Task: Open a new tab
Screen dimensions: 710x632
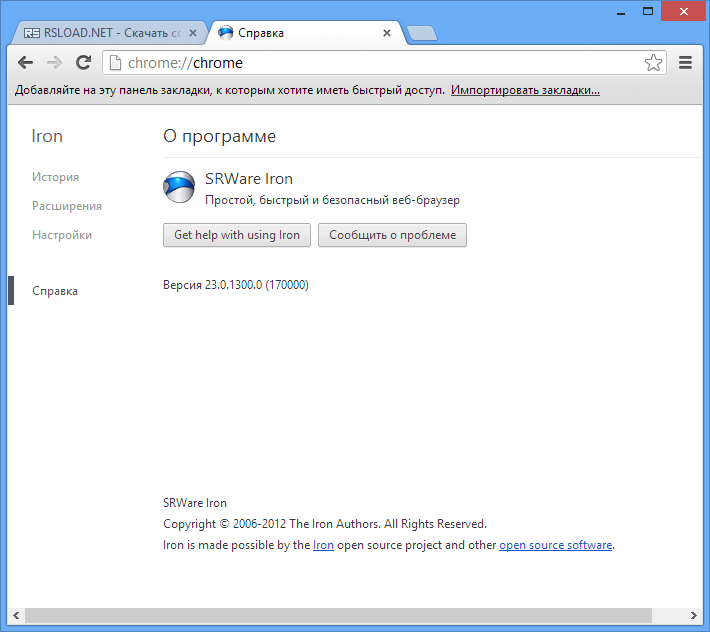Action: (422, 34)
